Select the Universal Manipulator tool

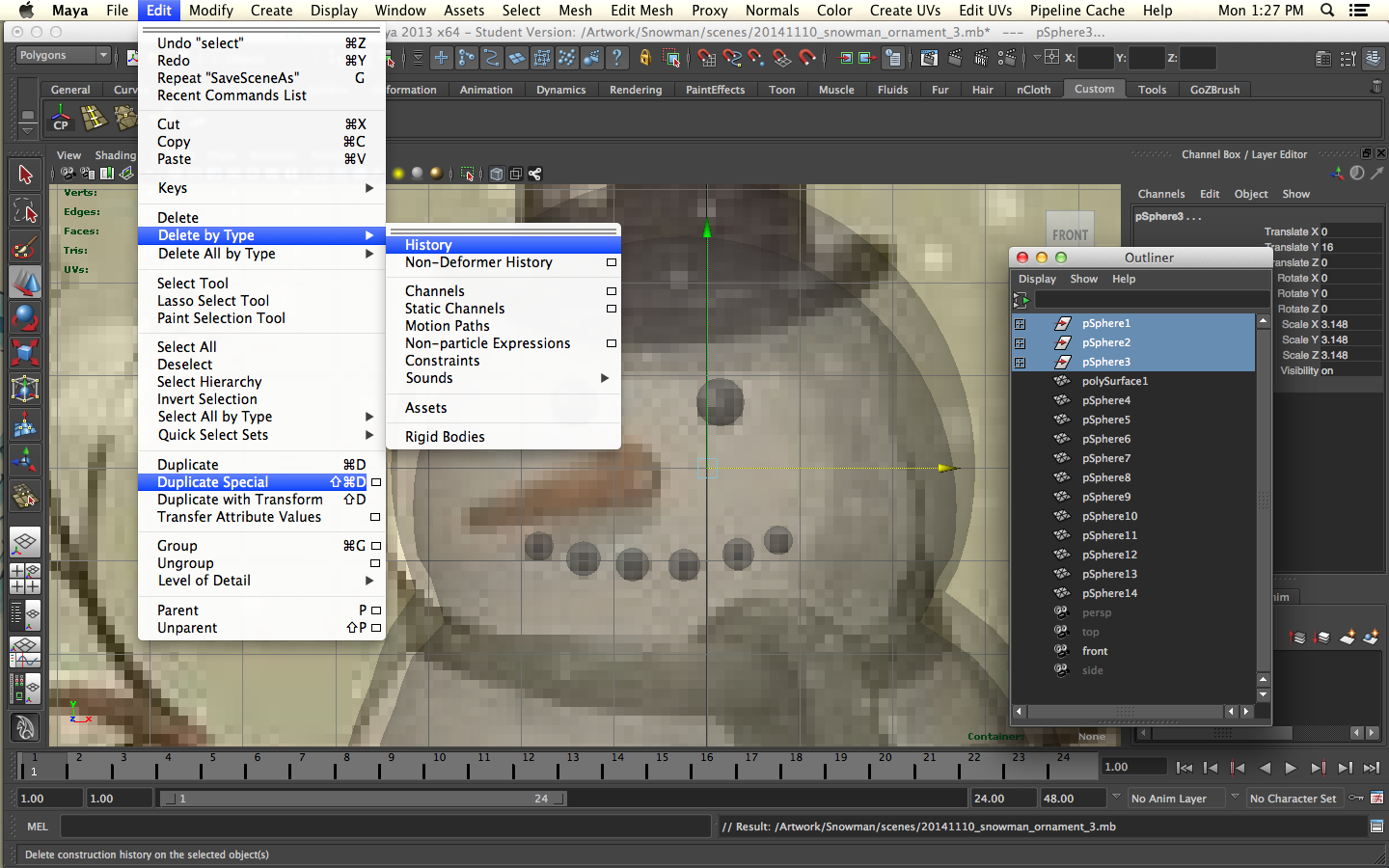click(x=25, y=389)
